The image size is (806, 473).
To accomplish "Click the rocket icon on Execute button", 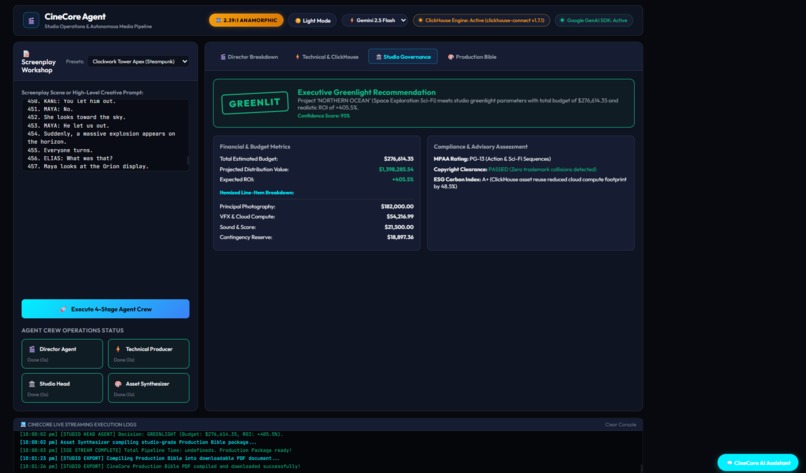I will pos(63,310).
